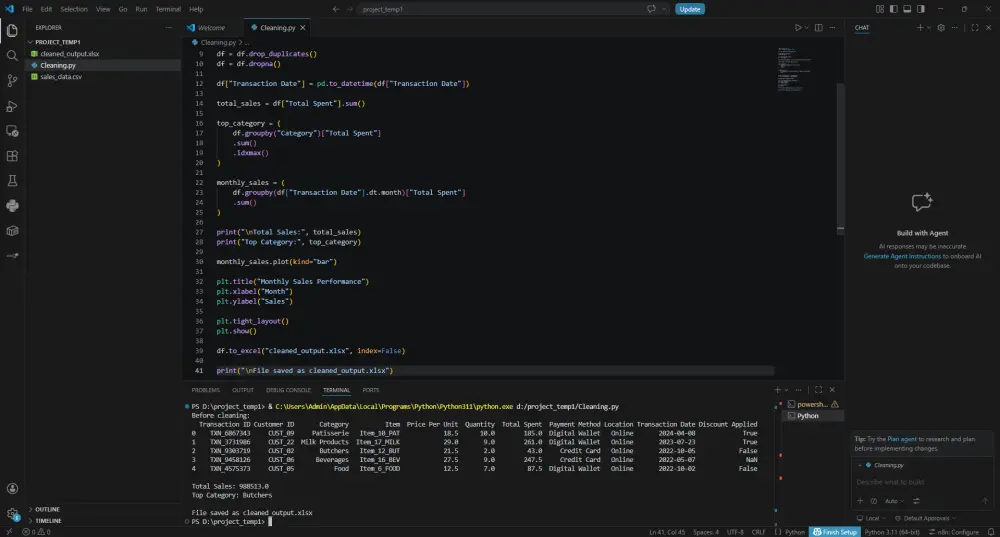Click n8n: Configure in status bar
The image size is (1000, 537).
pos(953,532)
